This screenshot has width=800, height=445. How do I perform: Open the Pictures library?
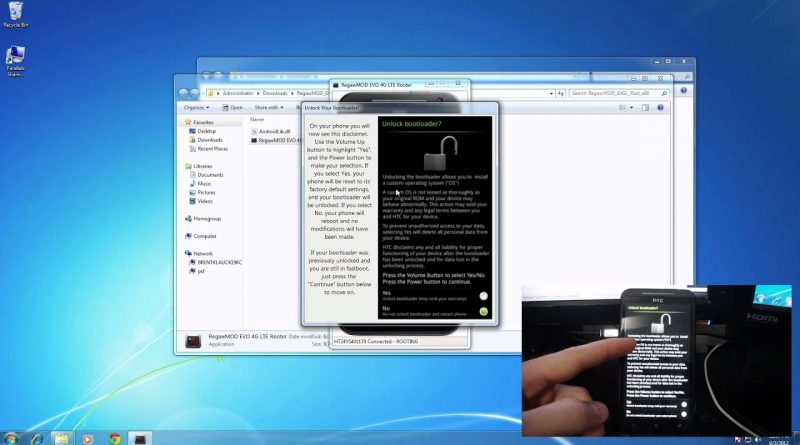(x=206, y=192)
